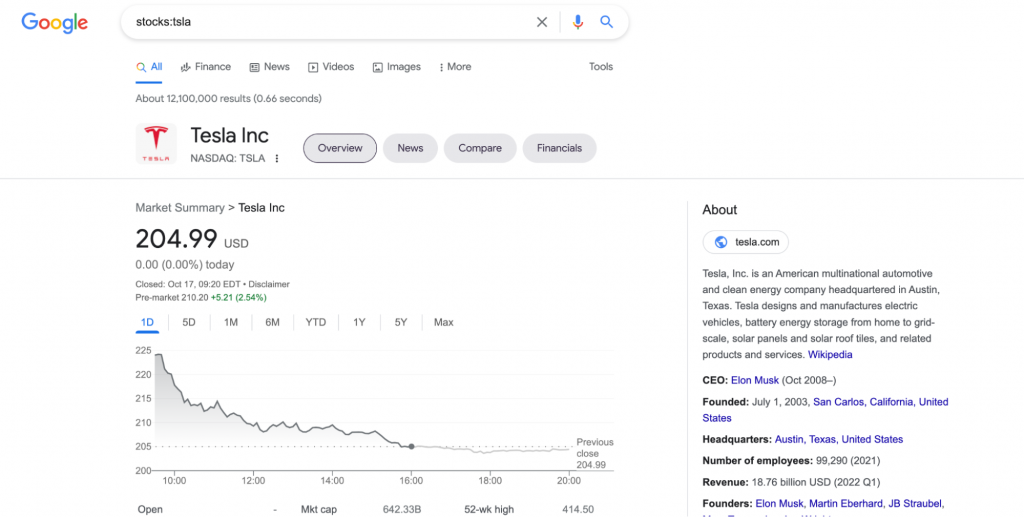Open the Images search tab
This screenshot has height=517, width=1024.
point(397,67)
